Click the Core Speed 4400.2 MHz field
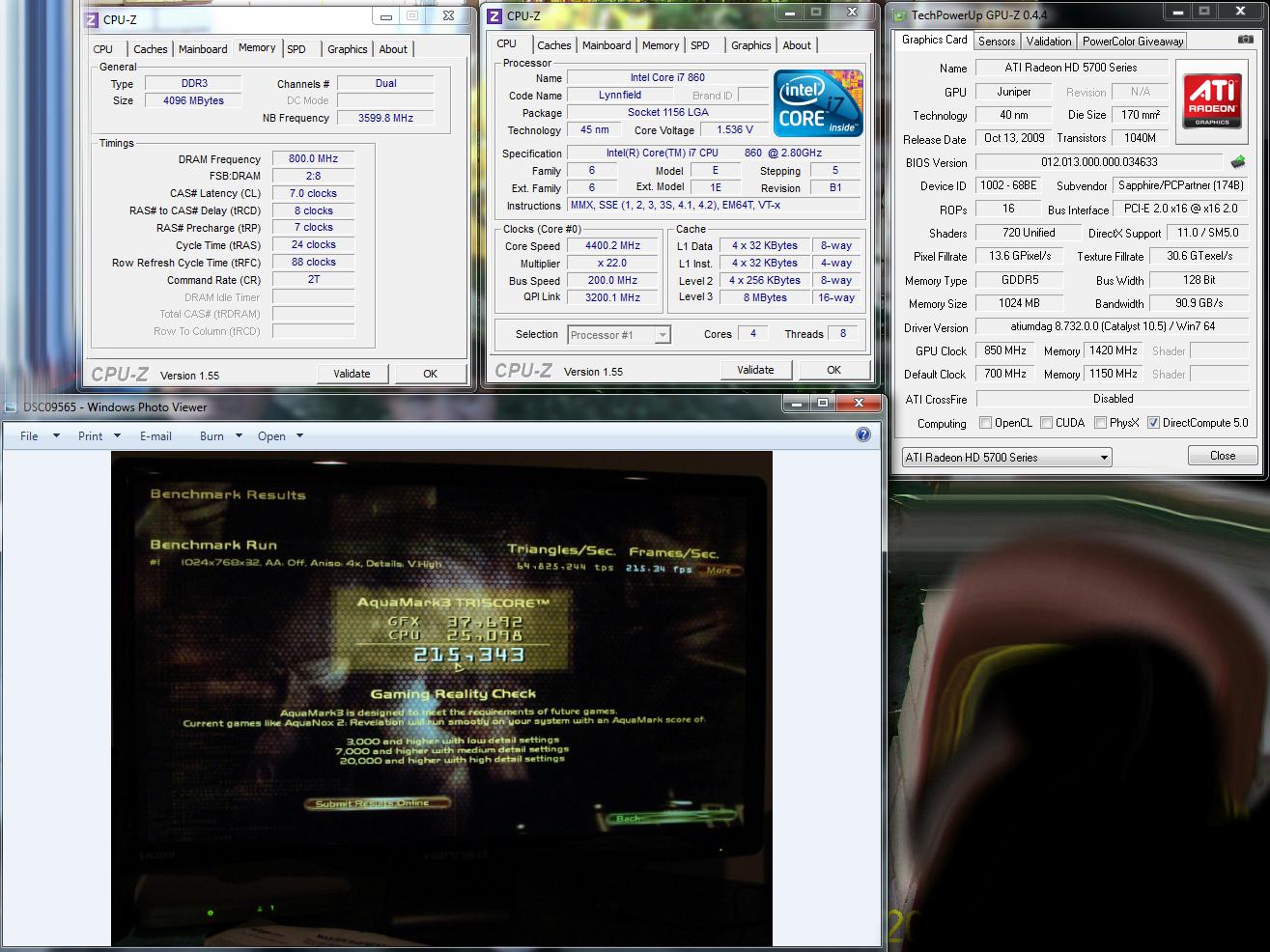The width and height of the screenshot is (1270, 952). (612, 245)
